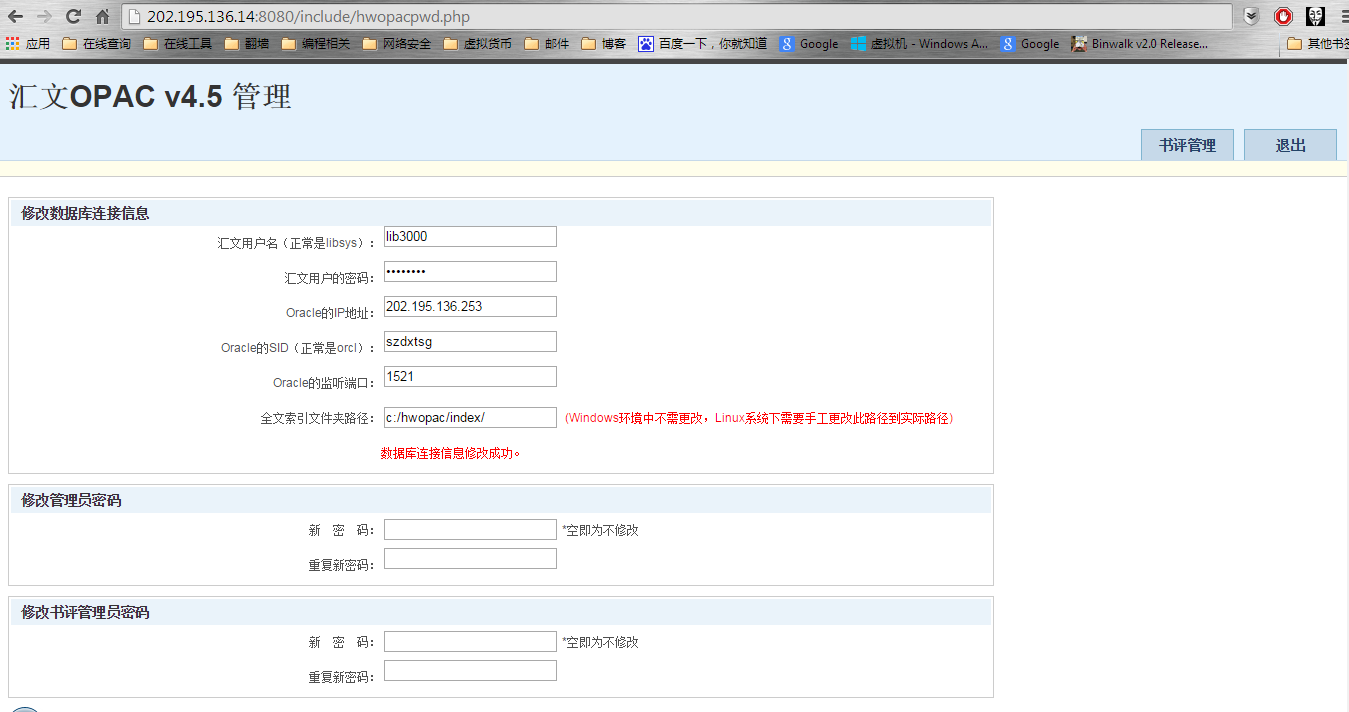Click the page icon in address bar
The height and width of the screenshot is (712, 1349).
pos(134,17)
